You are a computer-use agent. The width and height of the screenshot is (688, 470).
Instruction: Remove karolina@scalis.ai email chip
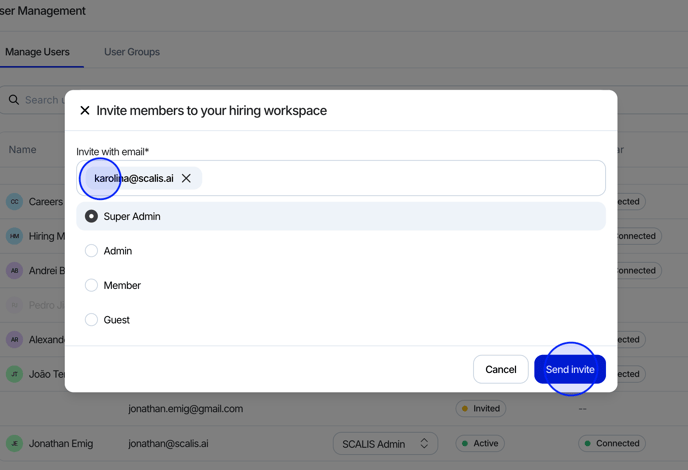coord(186,179)
